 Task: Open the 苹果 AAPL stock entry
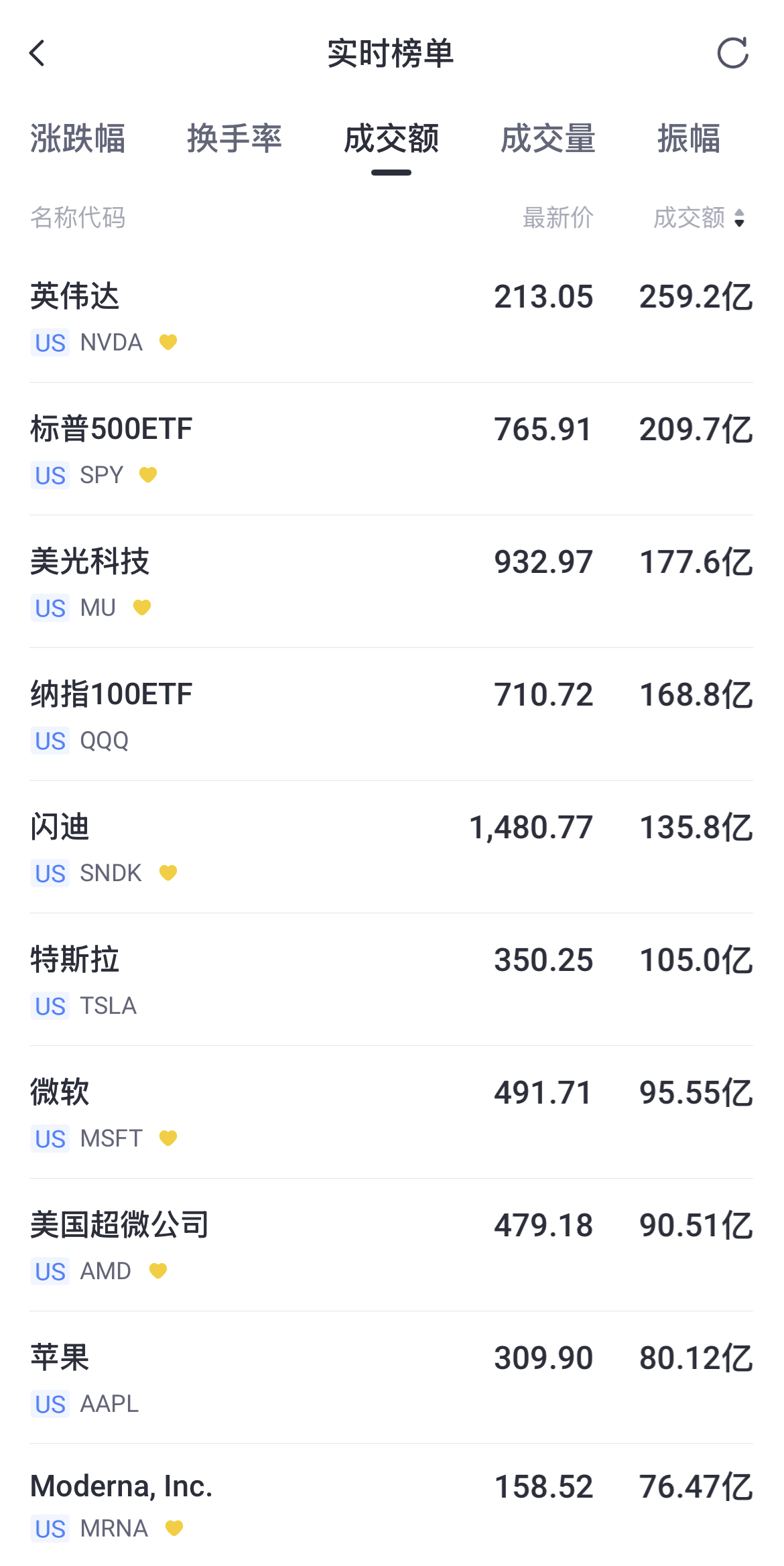391,1378
